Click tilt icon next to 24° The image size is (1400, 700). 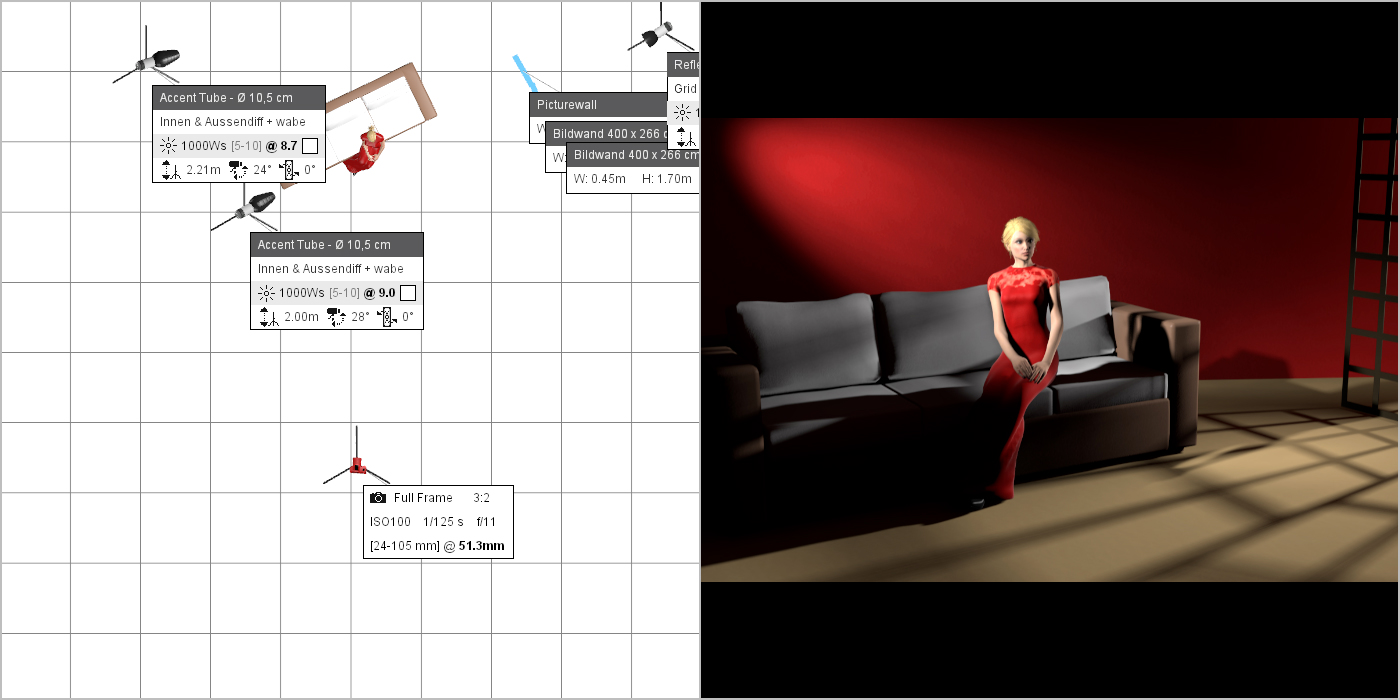(x=238, y=170)
